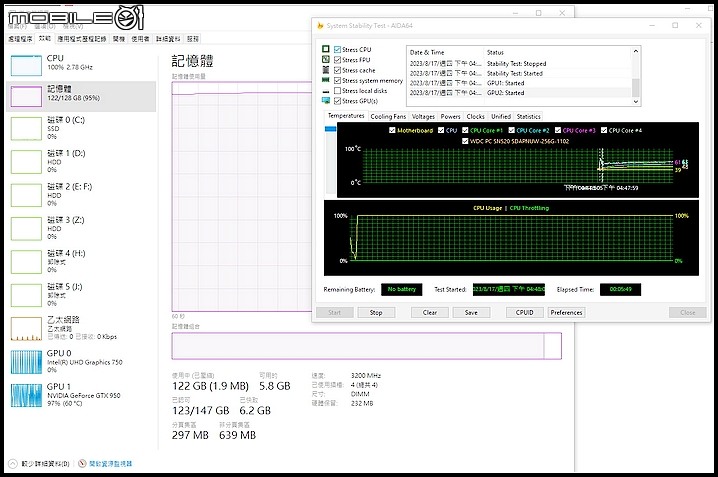Switch to the Unified tab
Screen dimensions: 718x477
tap(501, 117)
